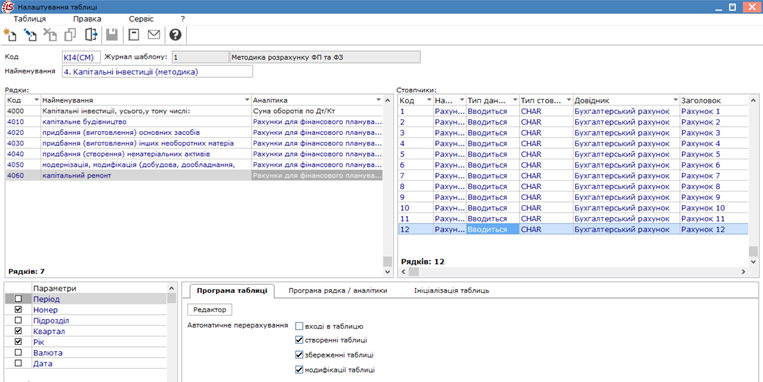
Task: Click the Сума оборотів по Дт/Кт cell
Action: click(317, 111)
